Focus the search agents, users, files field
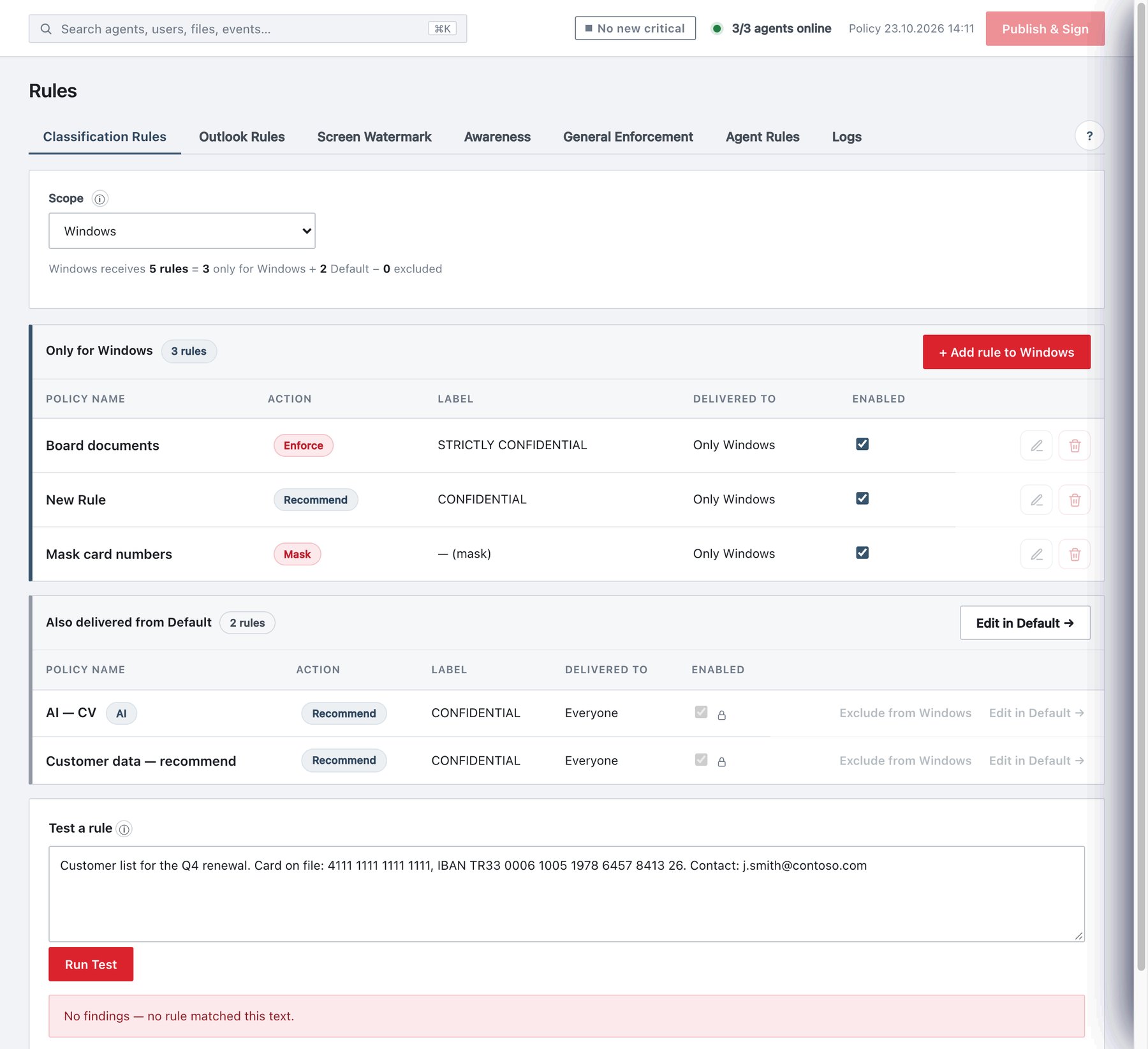The height and width of the screenshot is (1049, 1148). tap(247, 29)
